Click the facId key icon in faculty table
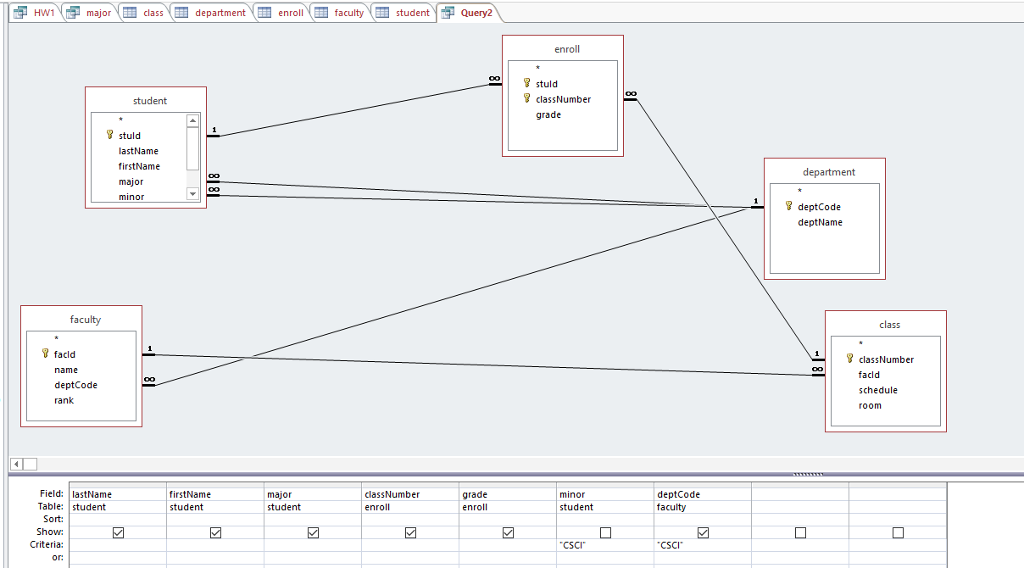This screenshot has height=568, width=1024. 45,353
